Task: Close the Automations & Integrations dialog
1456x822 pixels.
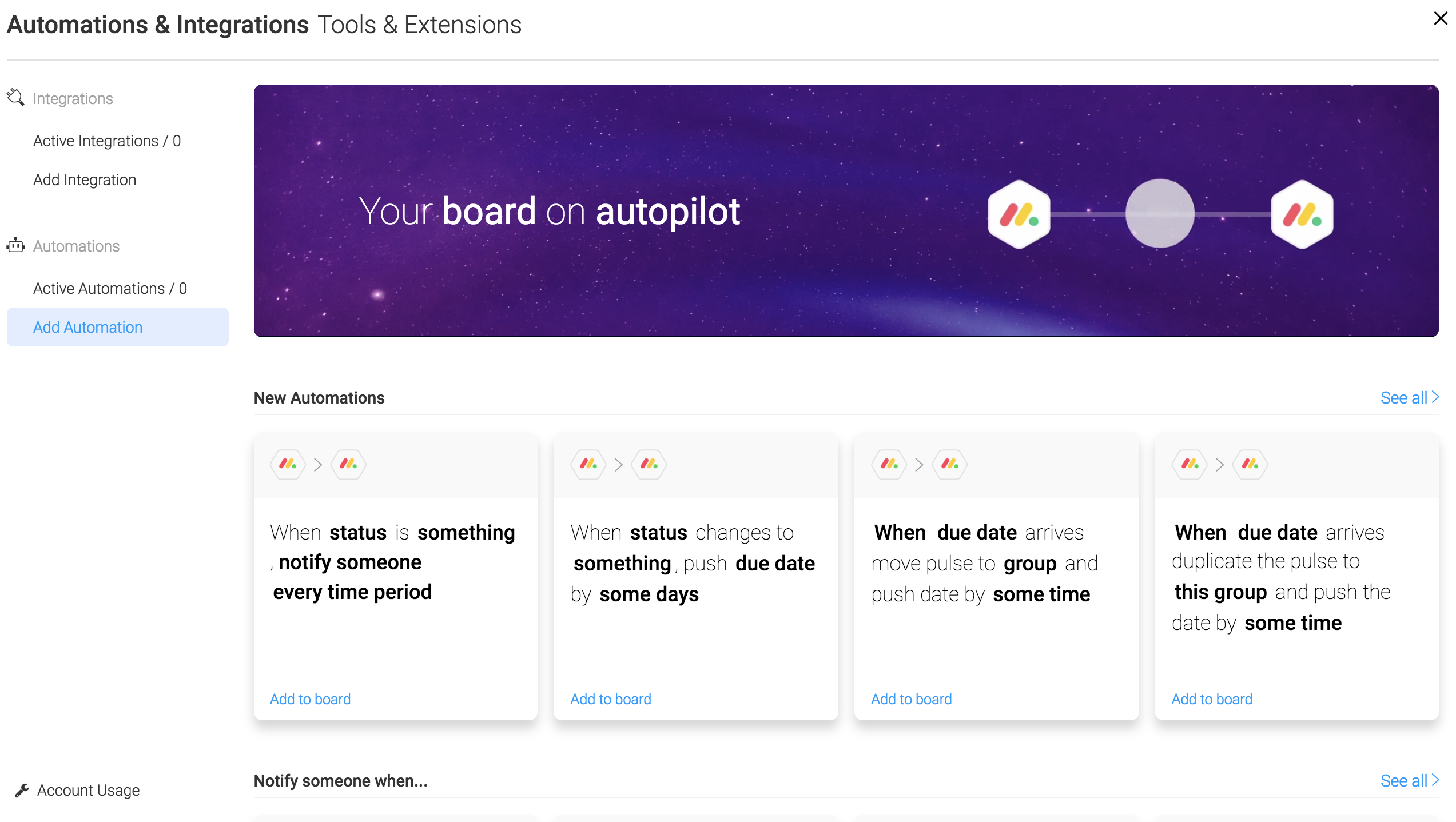Action: [1440, 19]
